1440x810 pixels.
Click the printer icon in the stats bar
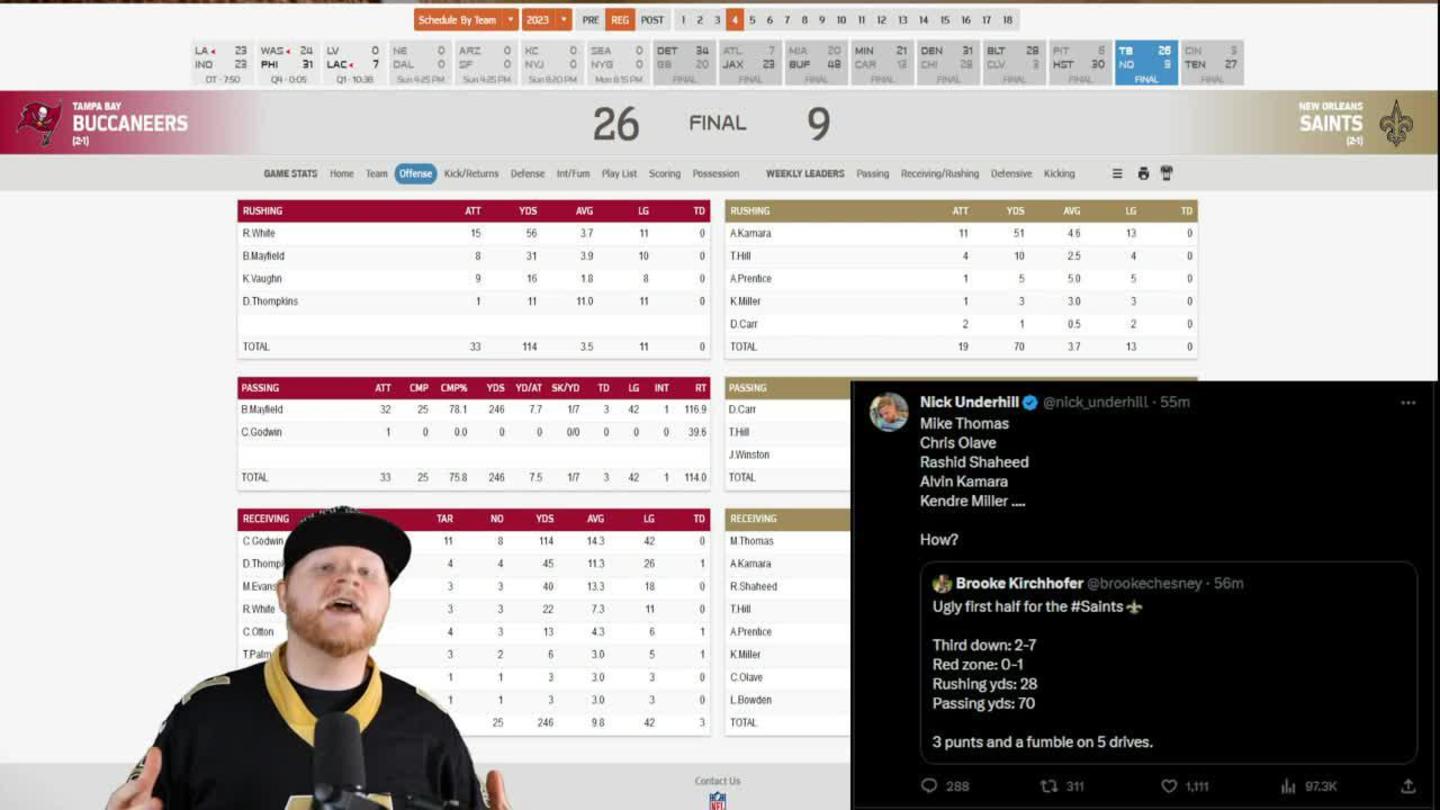coord(1143,173)
